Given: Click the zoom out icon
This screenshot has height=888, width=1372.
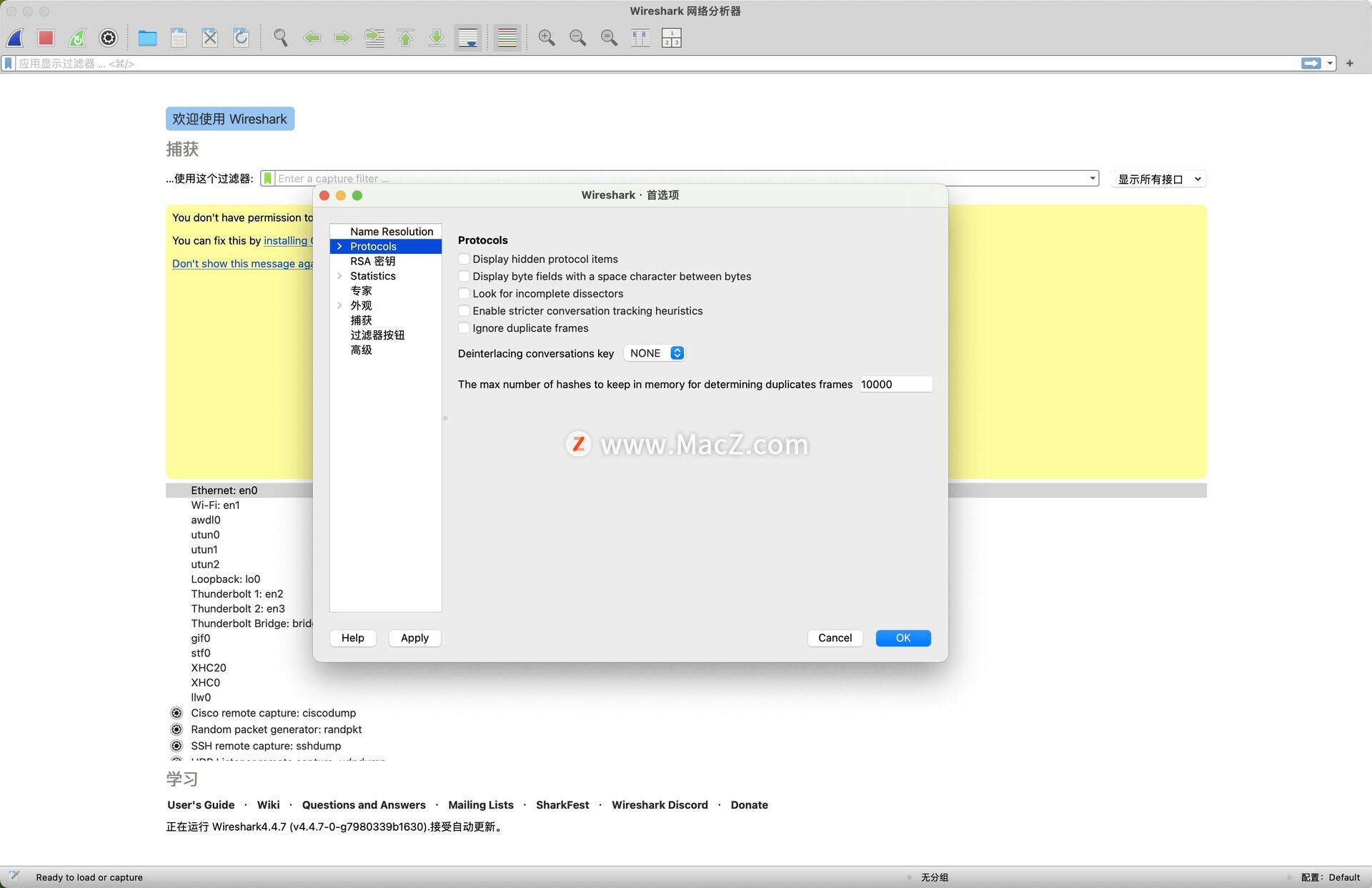Looking at the screenshot, I should 577,38.
